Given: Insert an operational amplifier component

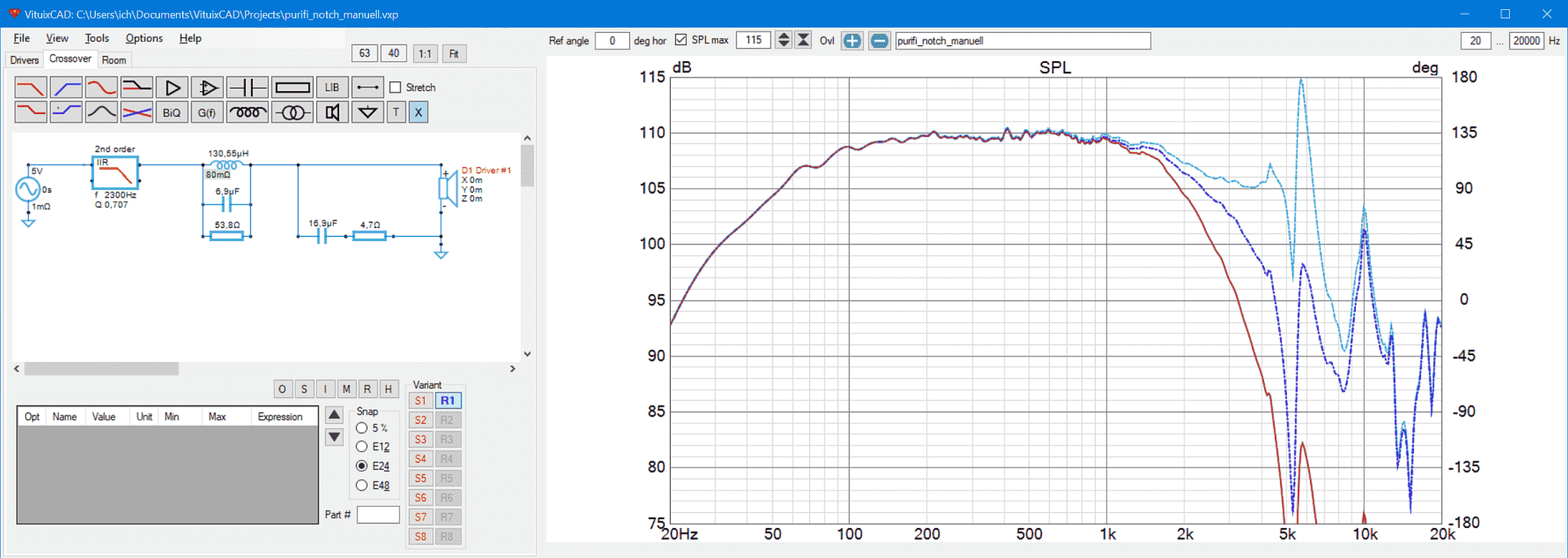Looking at the screenshot, I should [x=207, y=87].
